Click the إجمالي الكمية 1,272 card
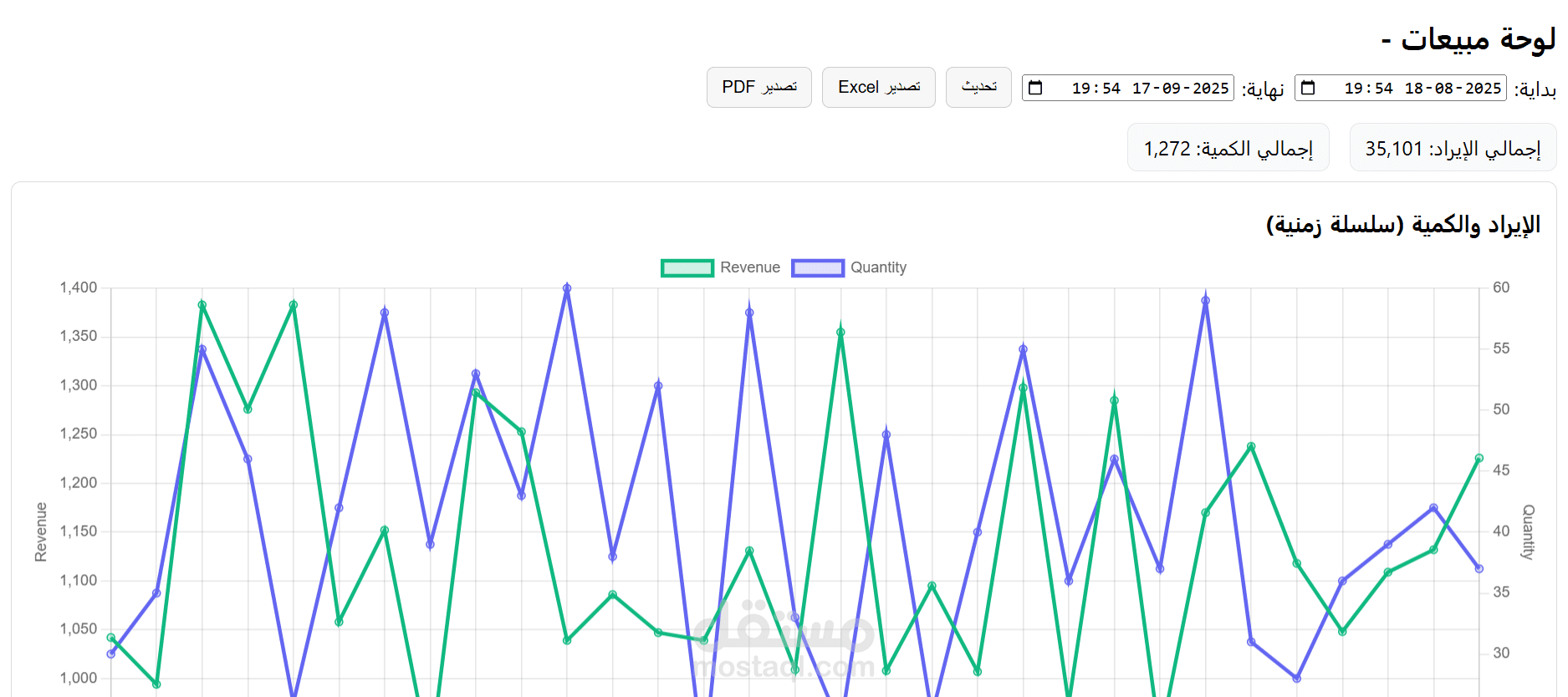The image size is (1568, 697). 1228,148
